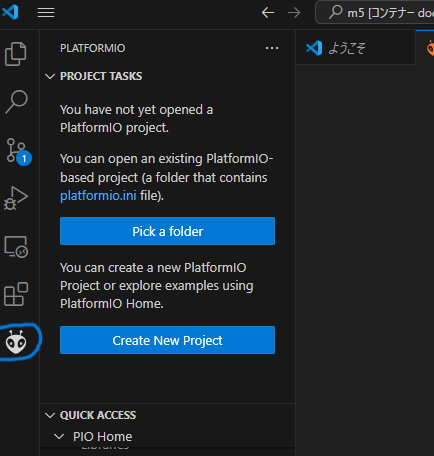This screenshot has width=434, height=456.
Task: Collapse the PIO Home tree item
Action: click(x=59, y=436)
